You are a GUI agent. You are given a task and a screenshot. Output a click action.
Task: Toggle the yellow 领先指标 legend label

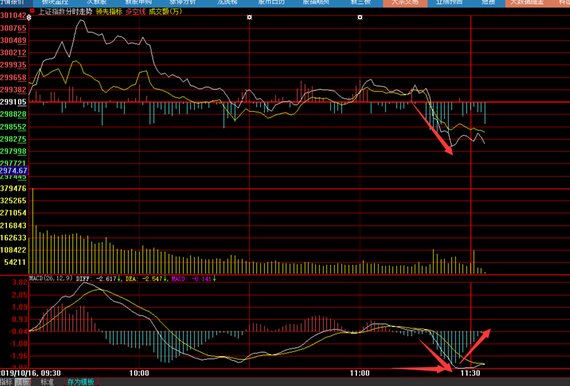109,12
